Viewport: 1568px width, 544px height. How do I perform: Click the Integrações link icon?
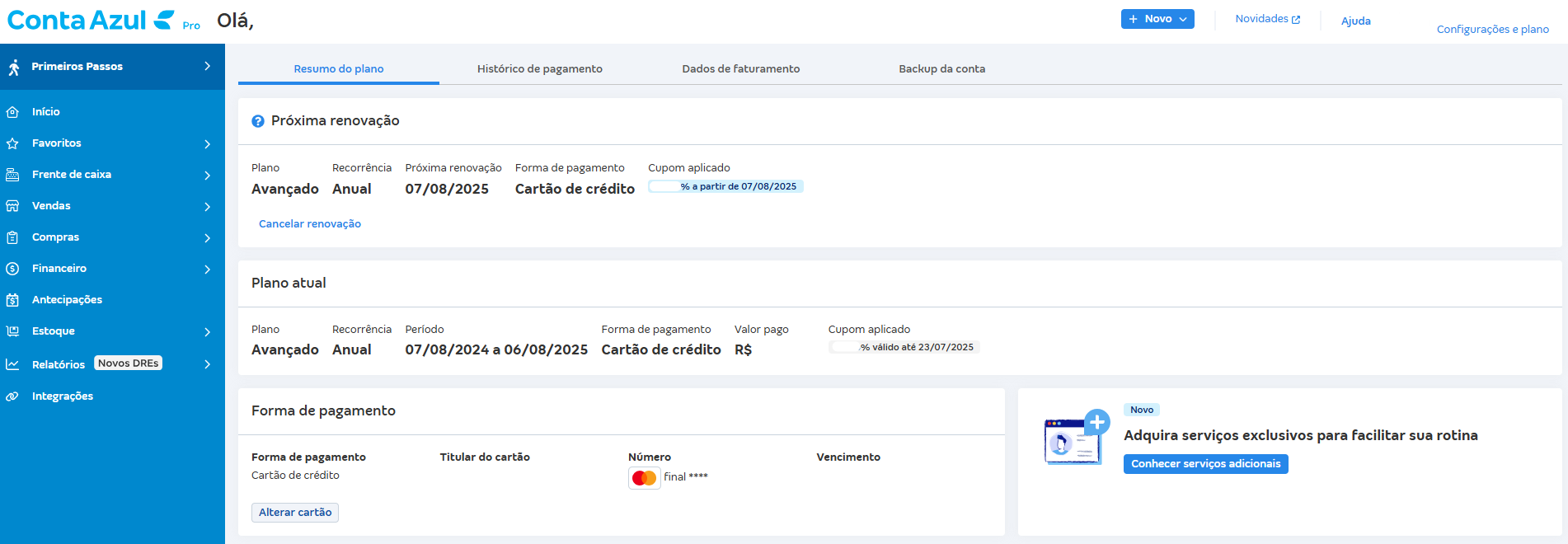tap(12, 396)
